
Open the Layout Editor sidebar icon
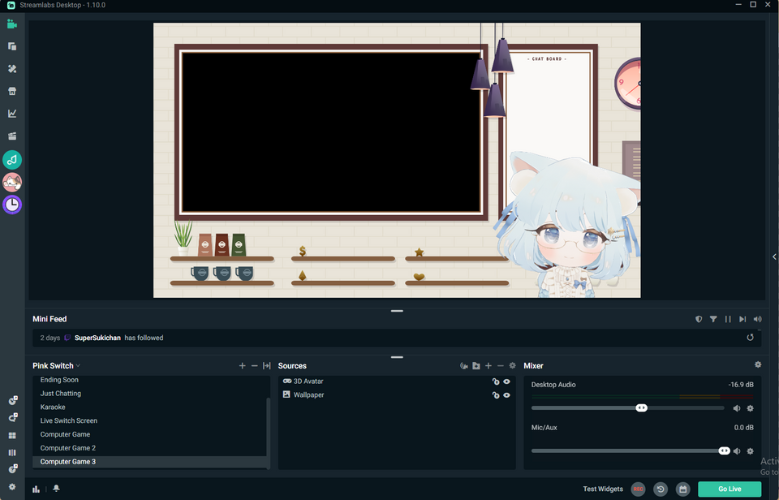point(12,46)
